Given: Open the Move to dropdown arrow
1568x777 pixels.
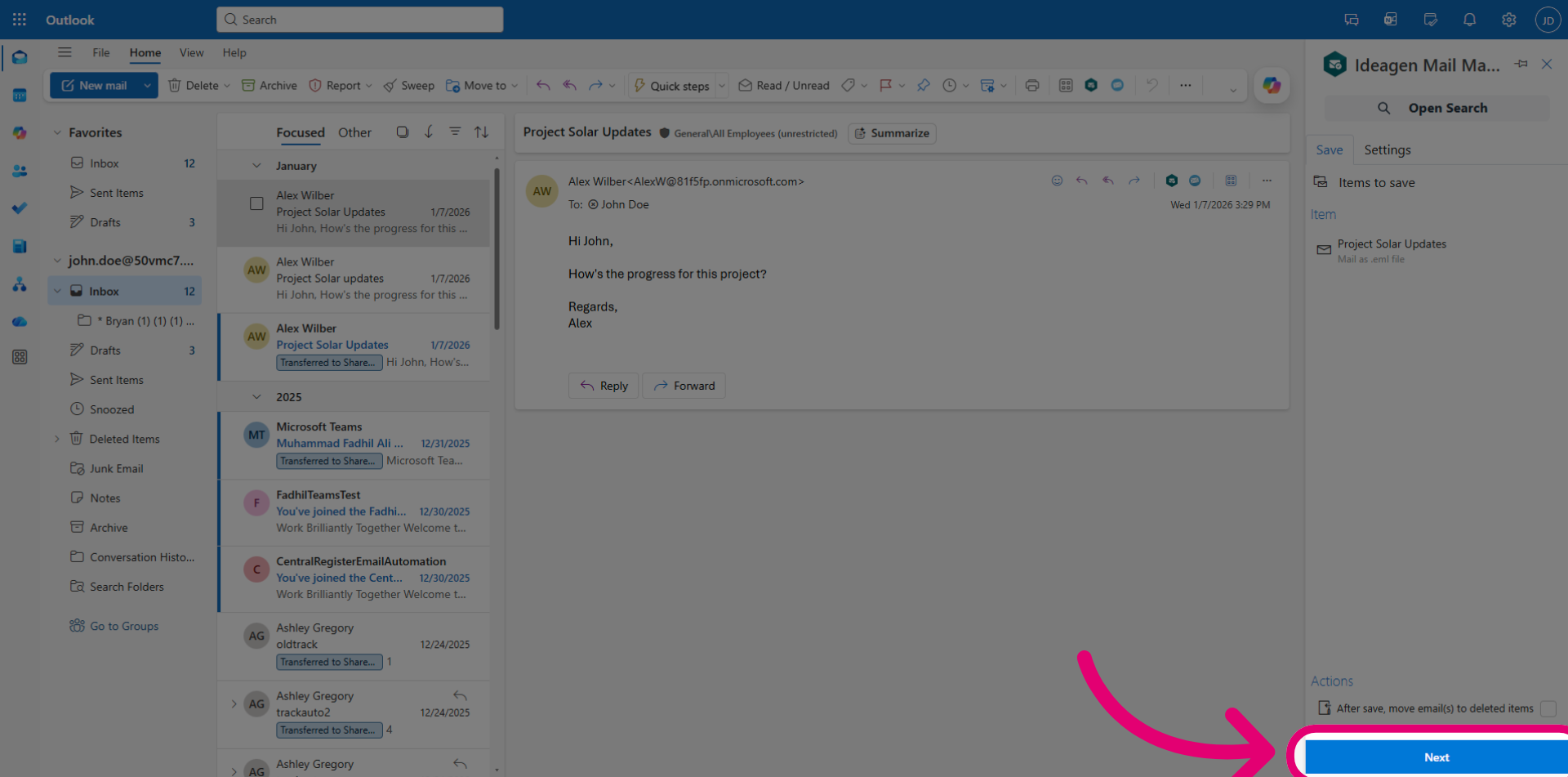Looking at the screenshot, I should point(514,86).
